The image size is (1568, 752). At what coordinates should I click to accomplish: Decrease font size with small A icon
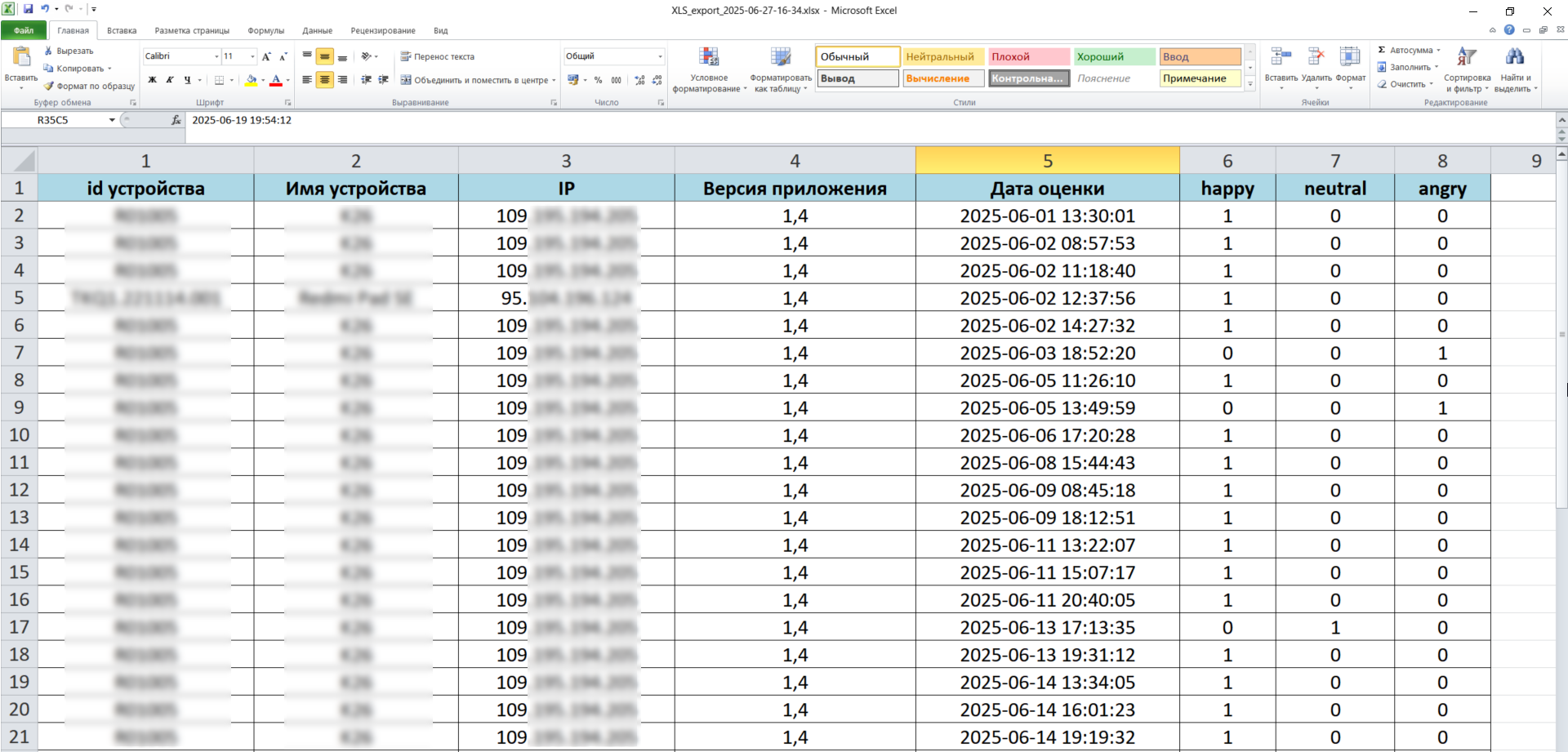(x=283, y=56)
